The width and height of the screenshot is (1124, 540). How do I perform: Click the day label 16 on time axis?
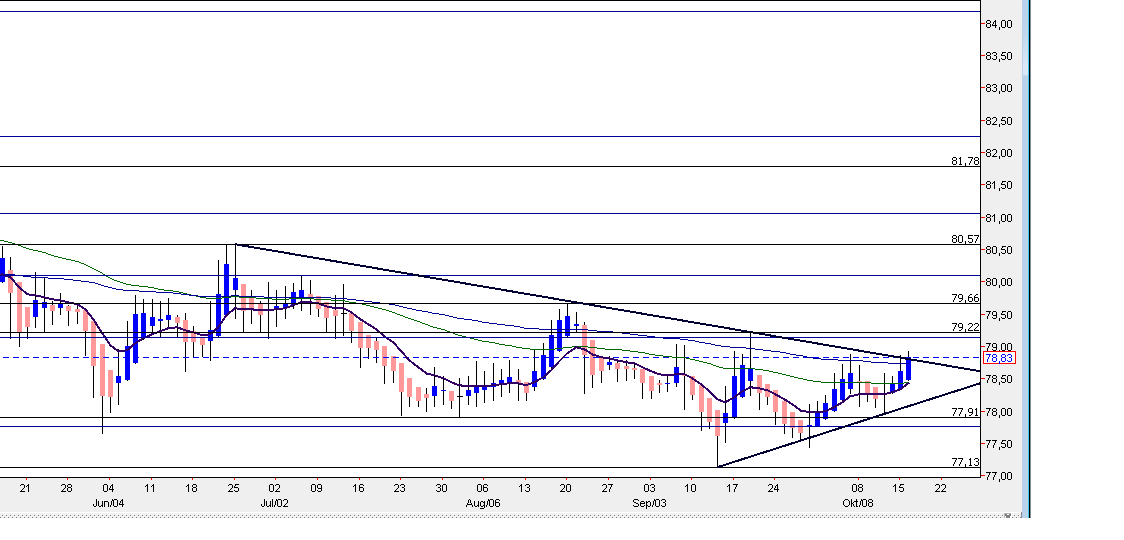click(358, 488)
